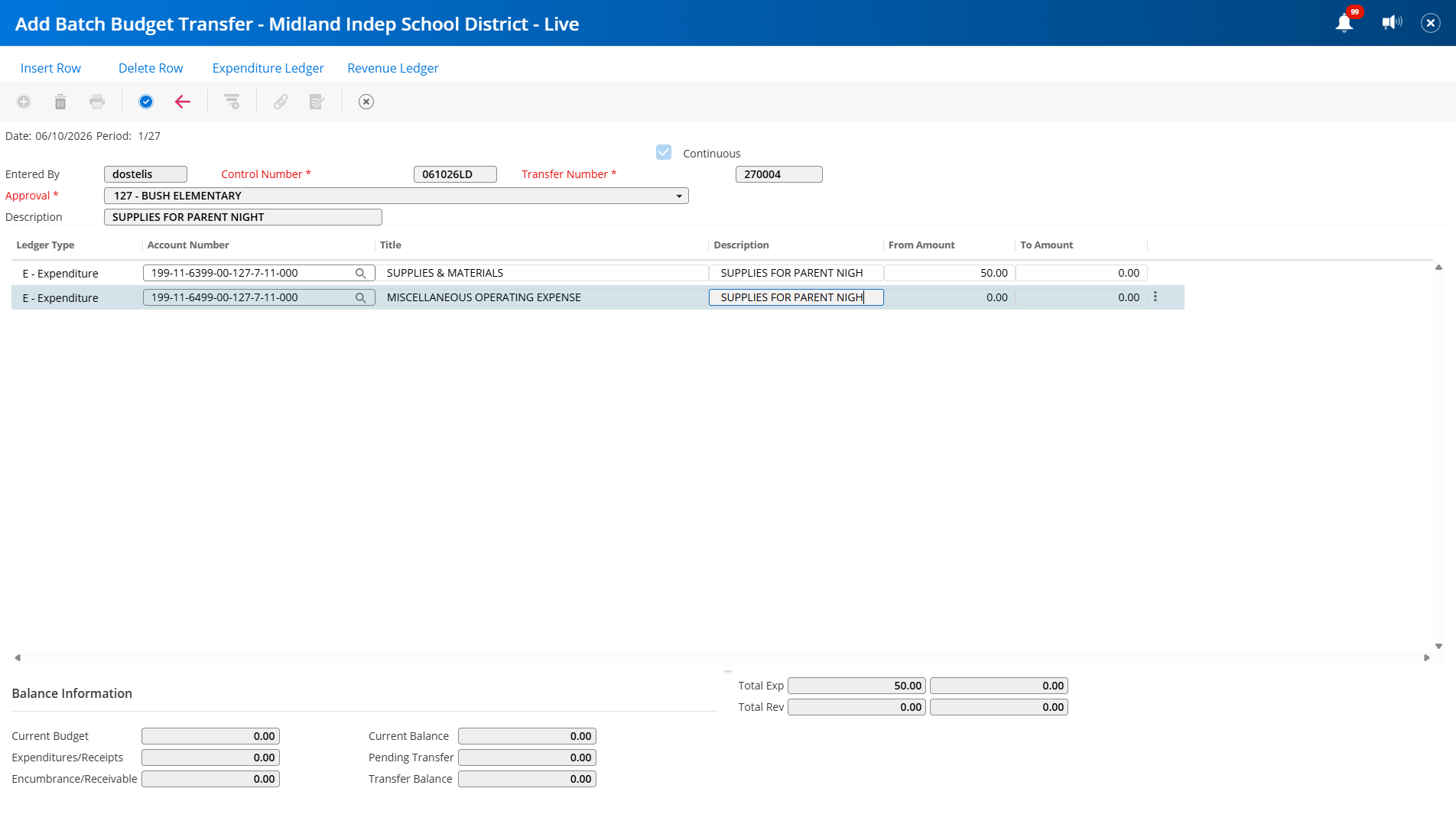The width and height of the screenshot is (1456, 824).
Task: Open the notifications bell icon
Action: pyautogui.click(x=1344, y=23)
